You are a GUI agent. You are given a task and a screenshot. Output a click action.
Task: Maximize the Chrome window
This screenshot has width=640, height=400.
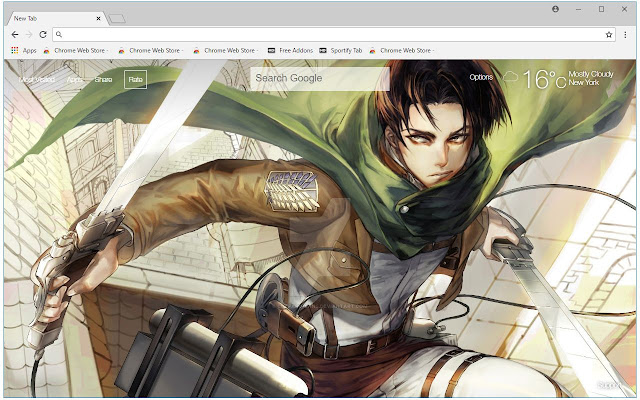[x=601, y=9]
